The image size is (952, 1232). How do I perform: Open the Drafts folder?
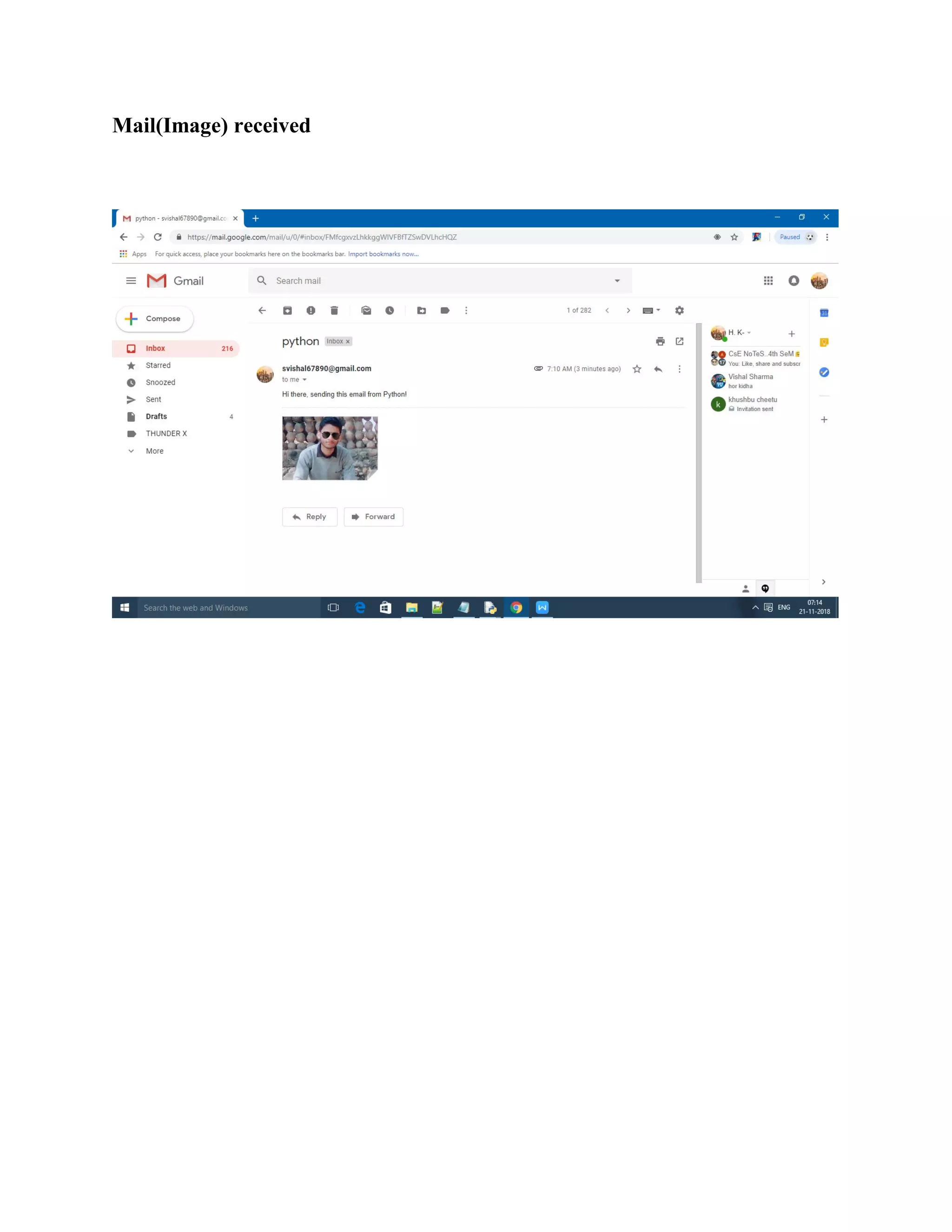176,416
